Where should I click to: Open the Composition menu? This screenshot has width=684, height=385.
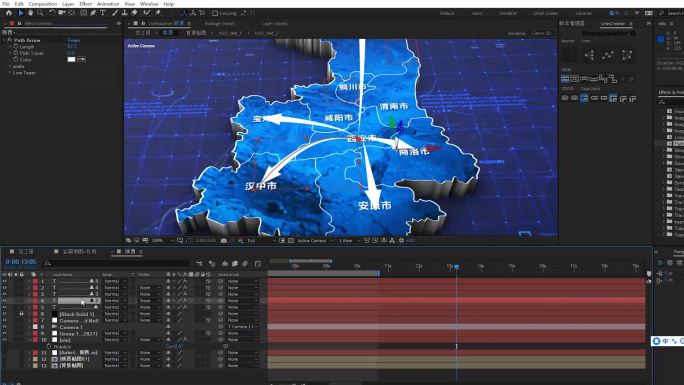[43, 3]
